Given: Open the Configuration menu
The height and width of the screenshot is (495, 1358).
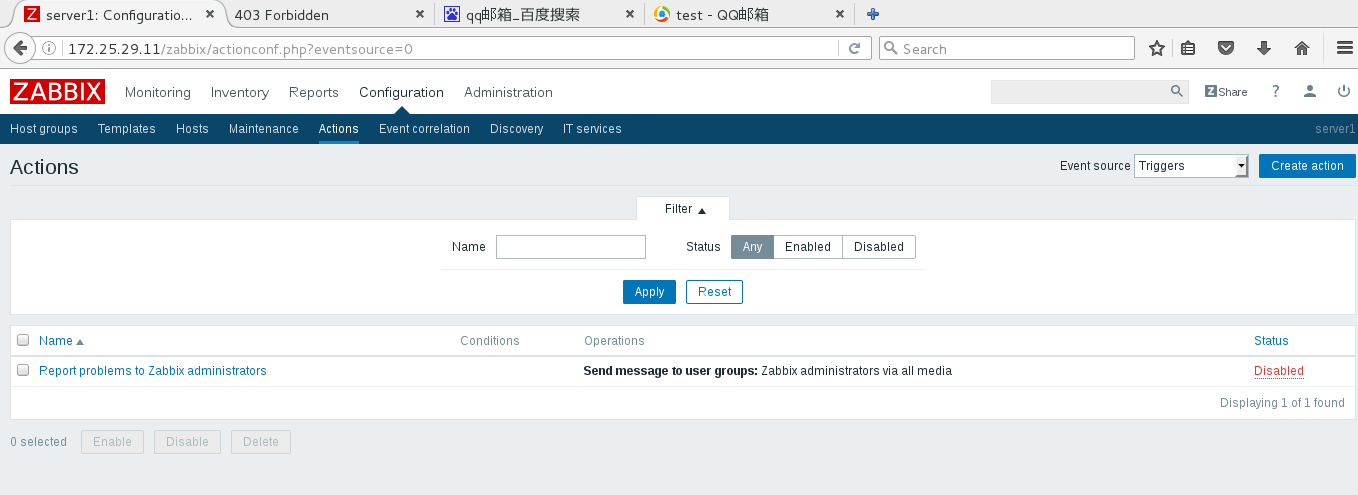Looking at the screenshot, I should (x=401, y=92).
